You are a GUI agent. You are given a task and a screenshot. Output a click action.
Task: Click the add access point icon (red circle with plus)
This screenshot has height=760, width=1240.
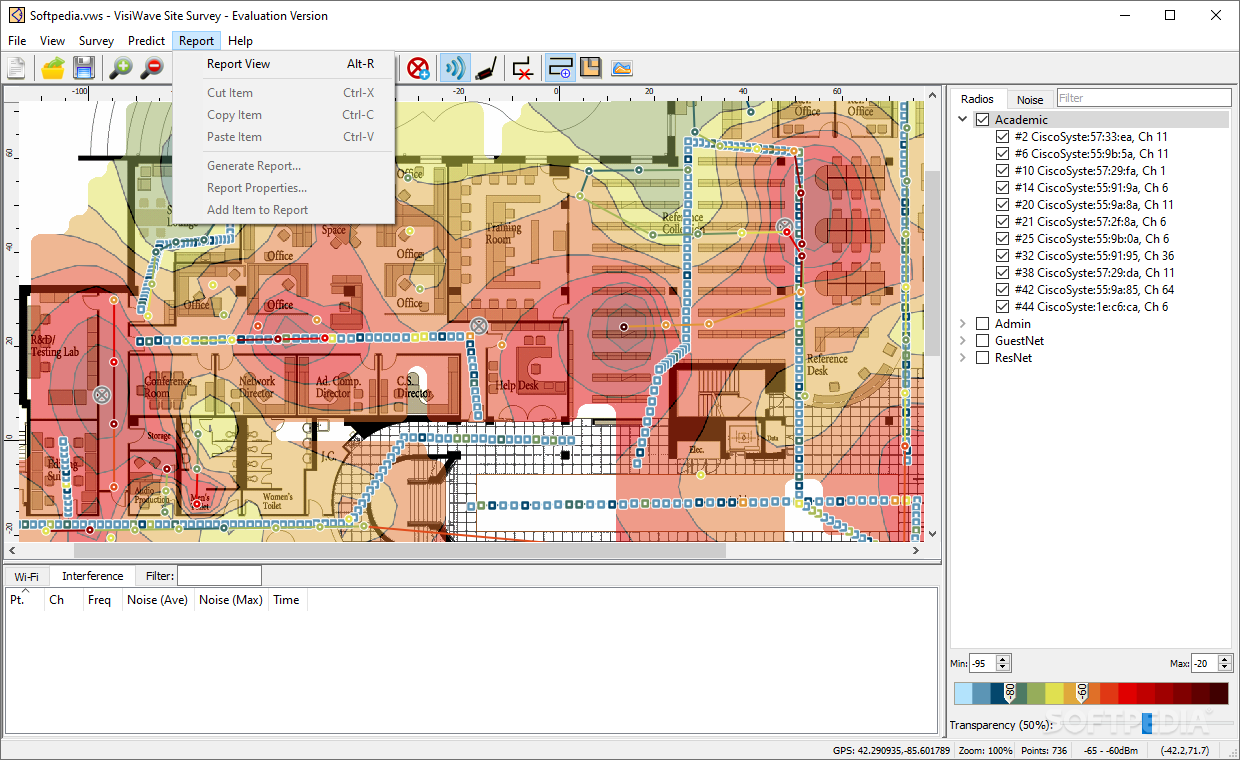[418, 68]
